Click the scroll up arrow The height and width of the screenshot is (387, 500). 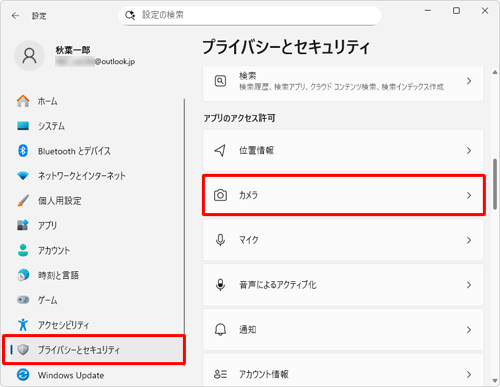pyautogui.click(x=495, y=72)
